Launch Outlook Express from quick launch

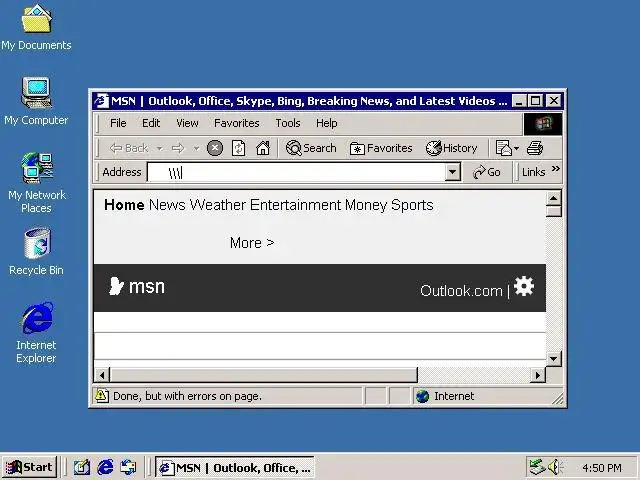[128, 467]
